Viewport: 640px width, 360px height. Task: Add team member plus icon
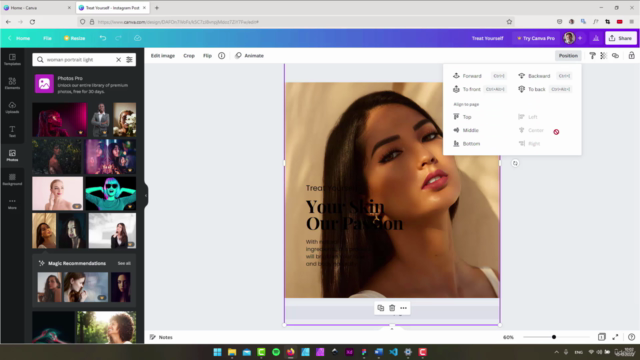[580, 38]
